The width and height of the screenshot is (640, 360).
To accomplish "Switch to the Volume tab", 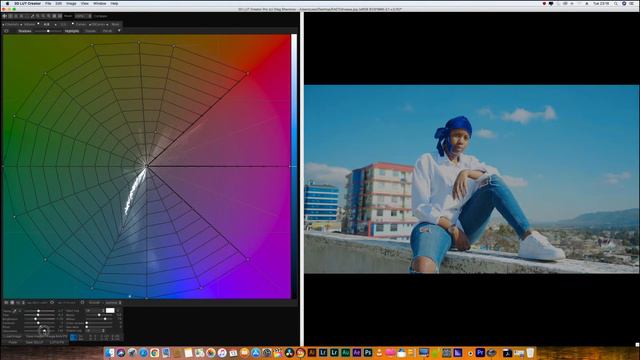I will click(x=30, y=24).
